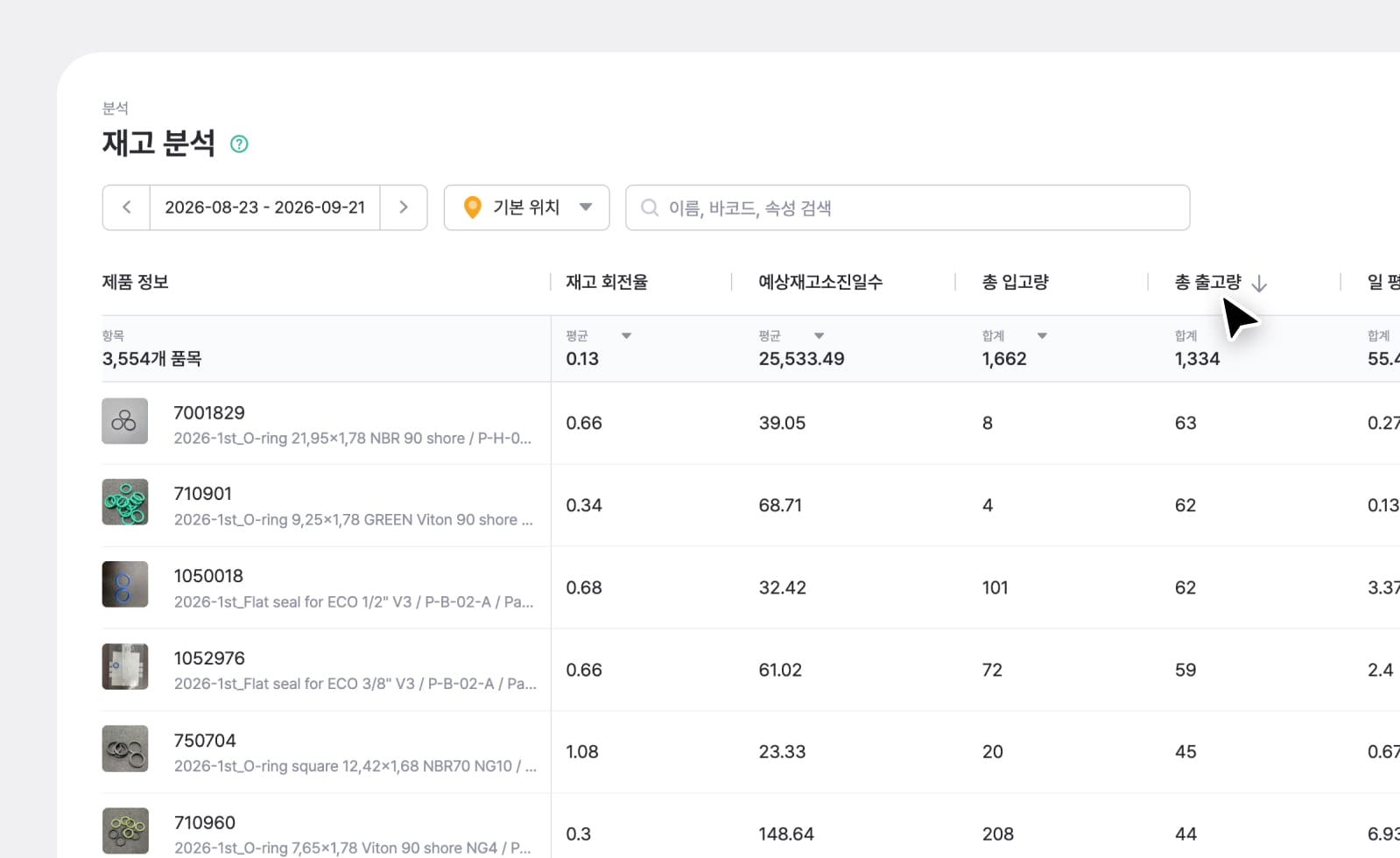Open the 총 입고량 합계 aggregate dropdown
Screen dimensions: 1400x858
[1042, 336]
